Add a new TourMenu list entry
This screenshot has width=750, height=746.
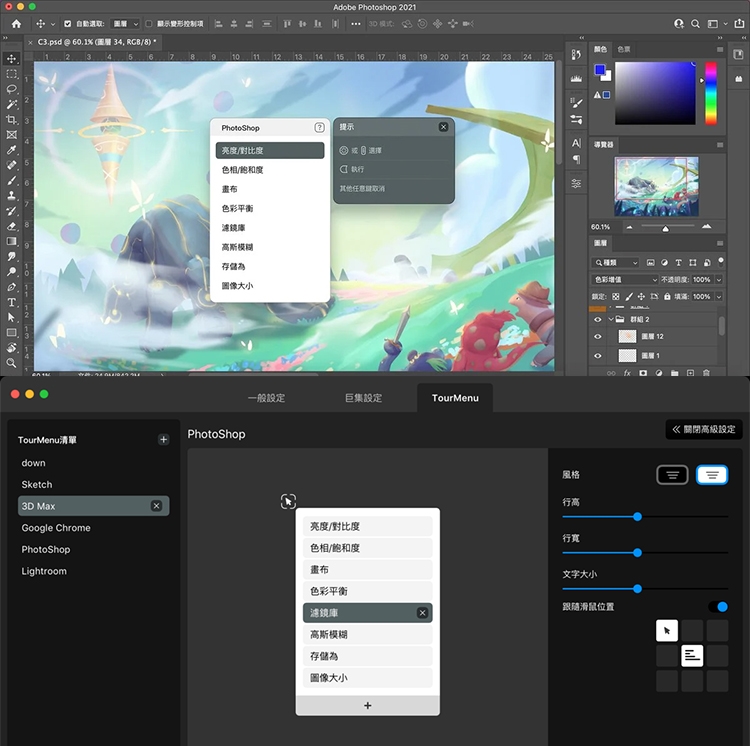pyautogui.click(x=164, y=440)
